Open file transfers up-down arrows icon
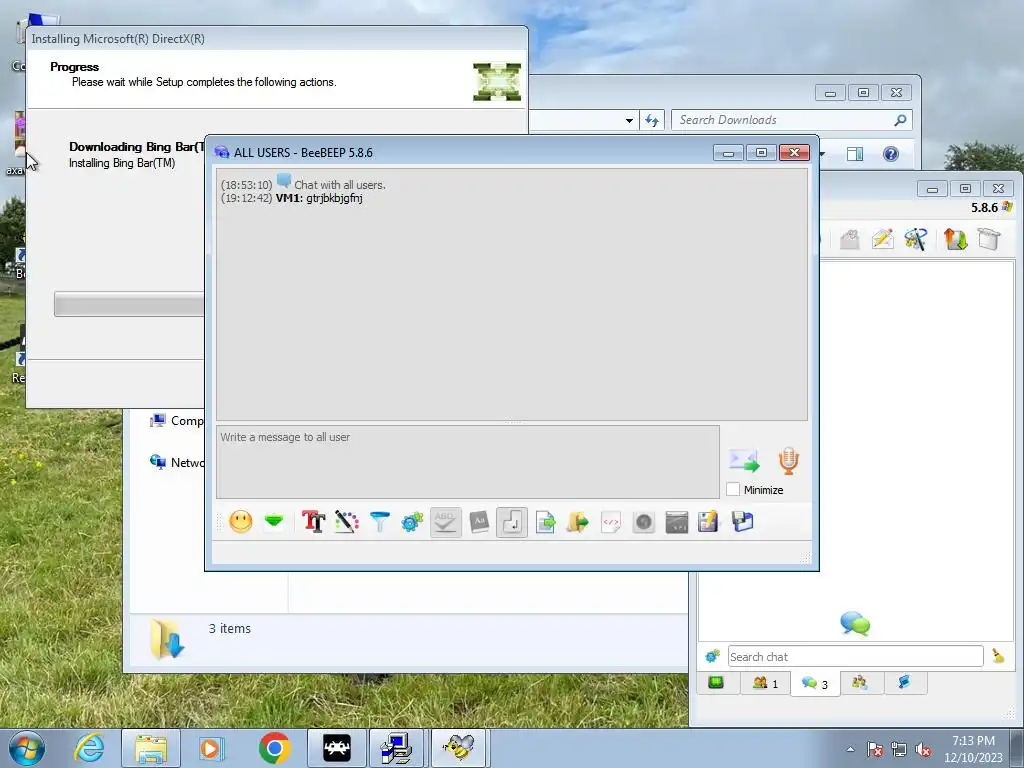 tap(955, 239)
